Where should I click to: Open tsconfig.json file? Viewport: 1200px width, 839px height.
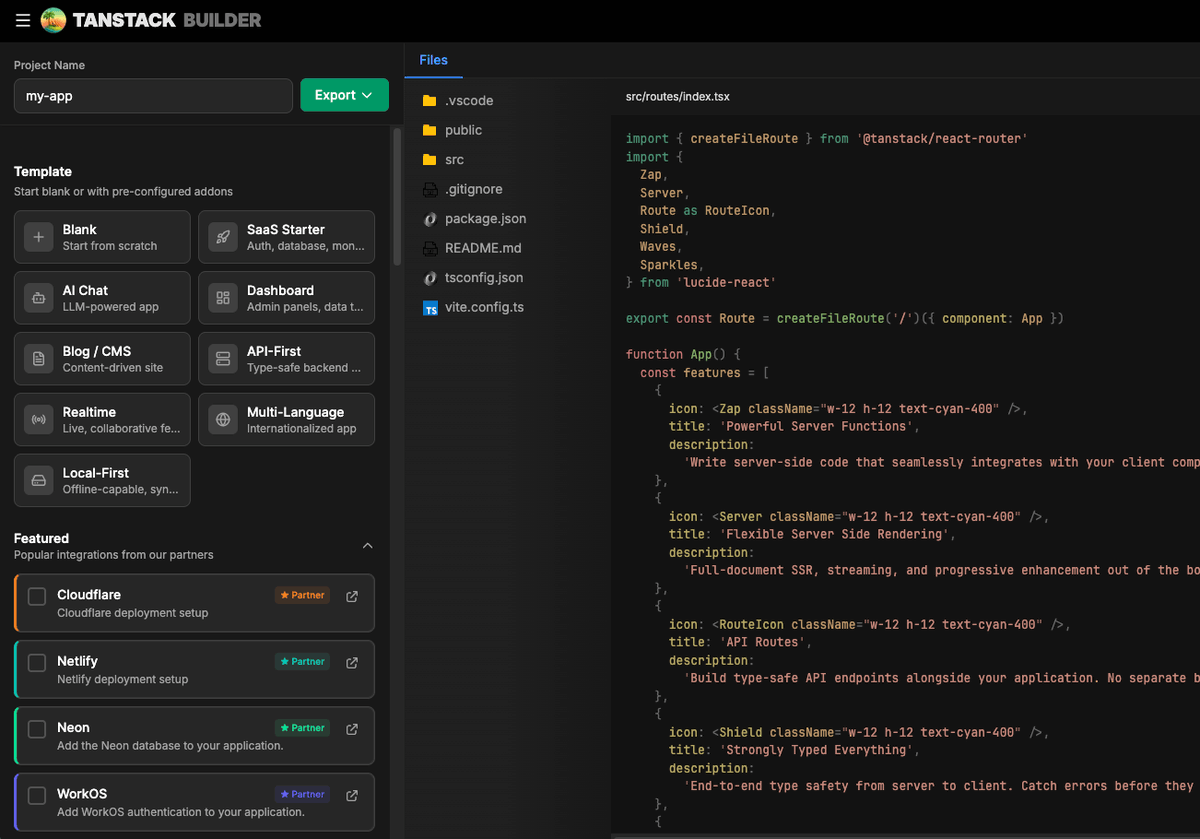click(485, 278)
